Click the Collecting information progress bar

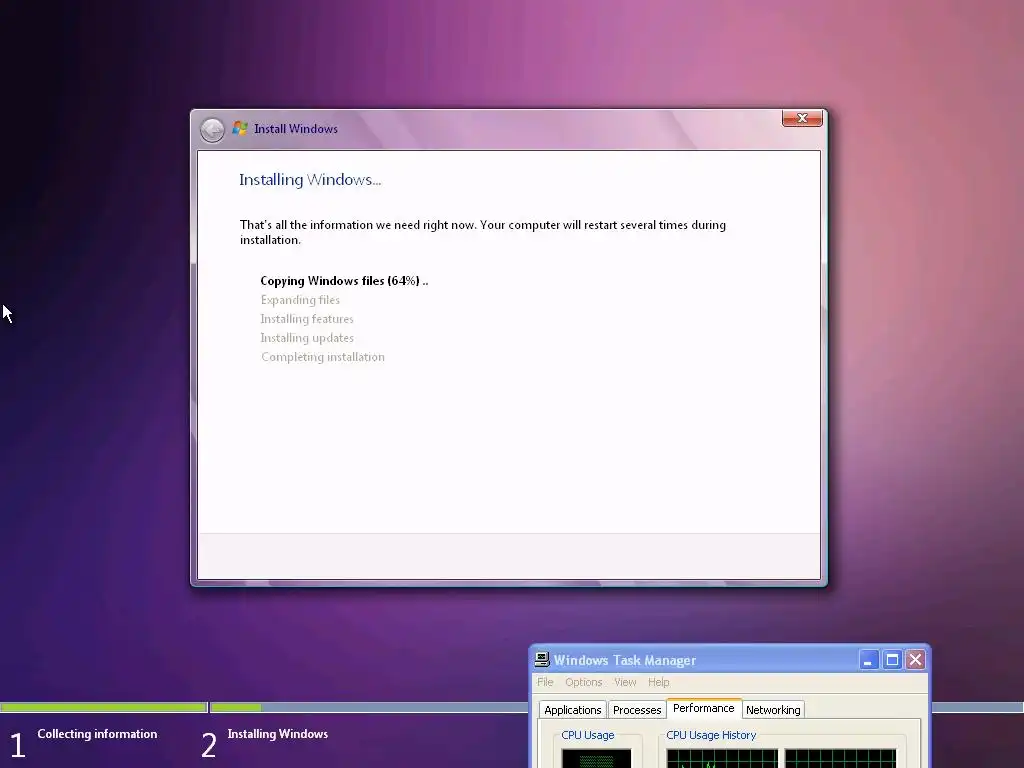coord(103,707)
